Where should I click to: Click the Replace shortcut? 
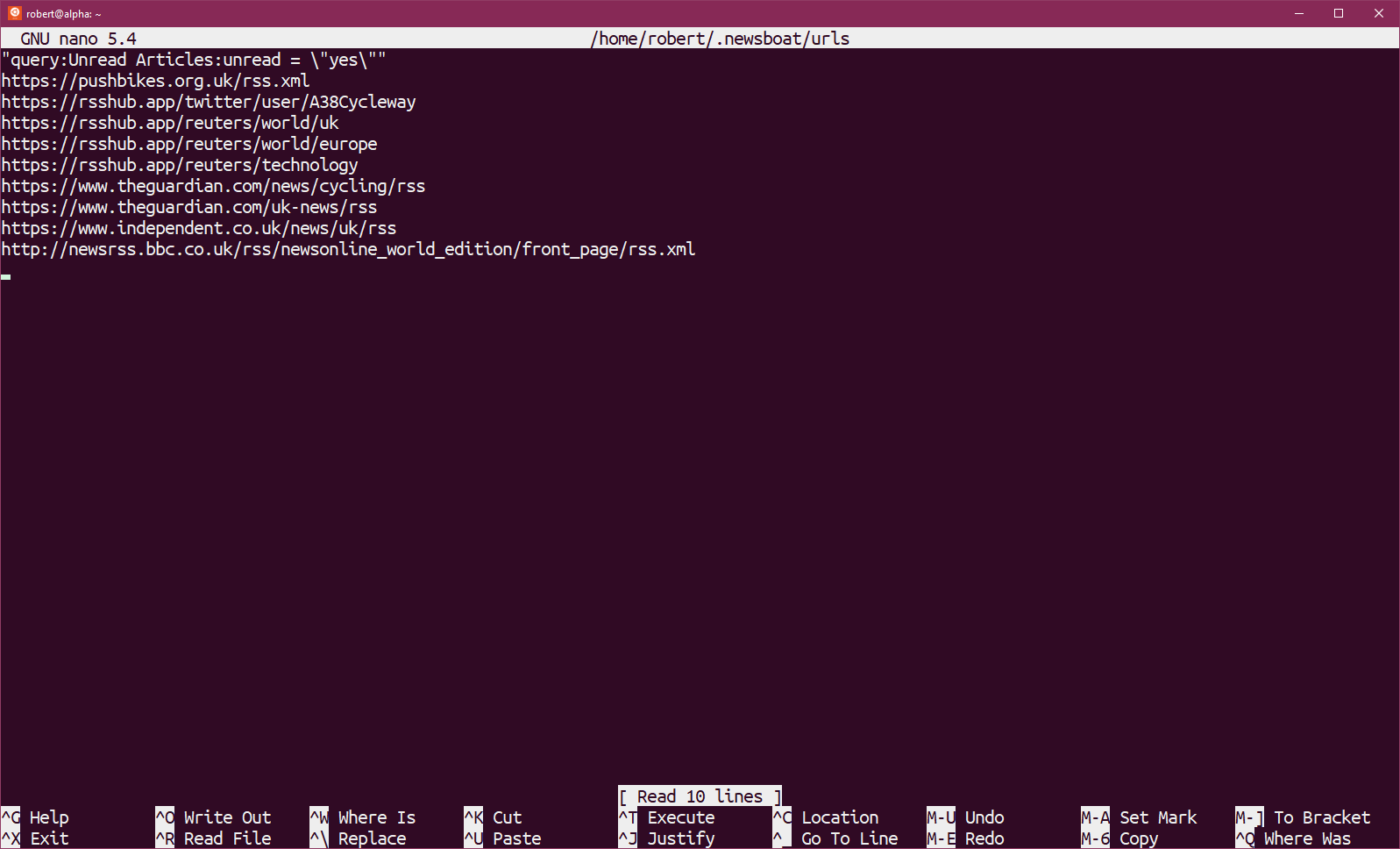(371, 838)
